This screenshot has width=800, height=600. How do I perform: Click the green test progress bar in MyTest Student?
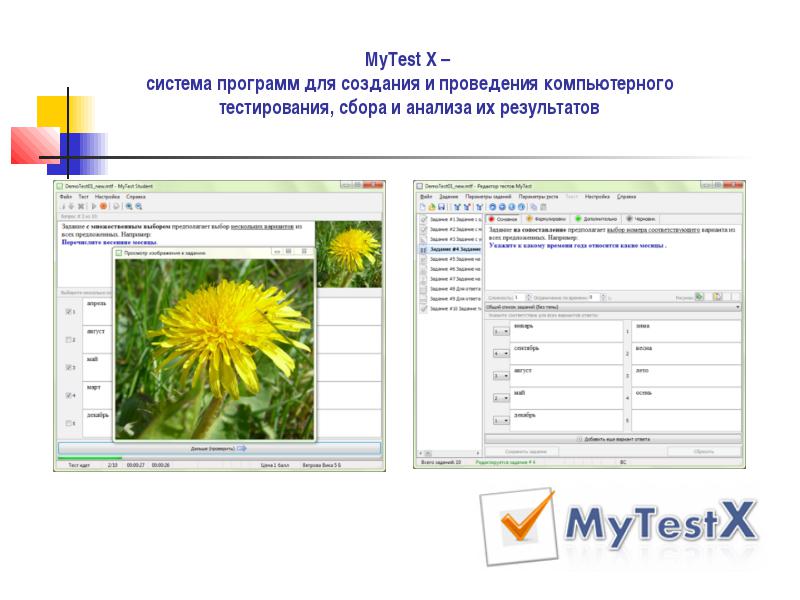pyautogui.click(x=90, y=458)
